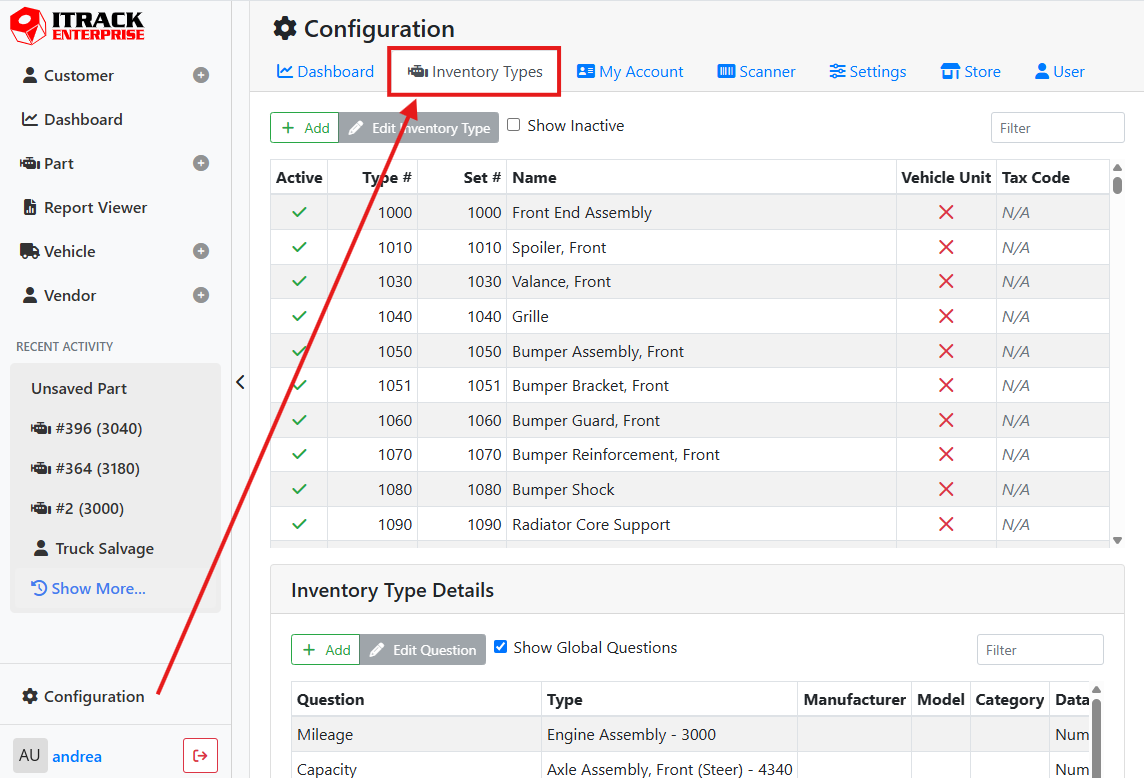
Task: Uncheck Show Global Questions
Action: (x=501, y=647)
